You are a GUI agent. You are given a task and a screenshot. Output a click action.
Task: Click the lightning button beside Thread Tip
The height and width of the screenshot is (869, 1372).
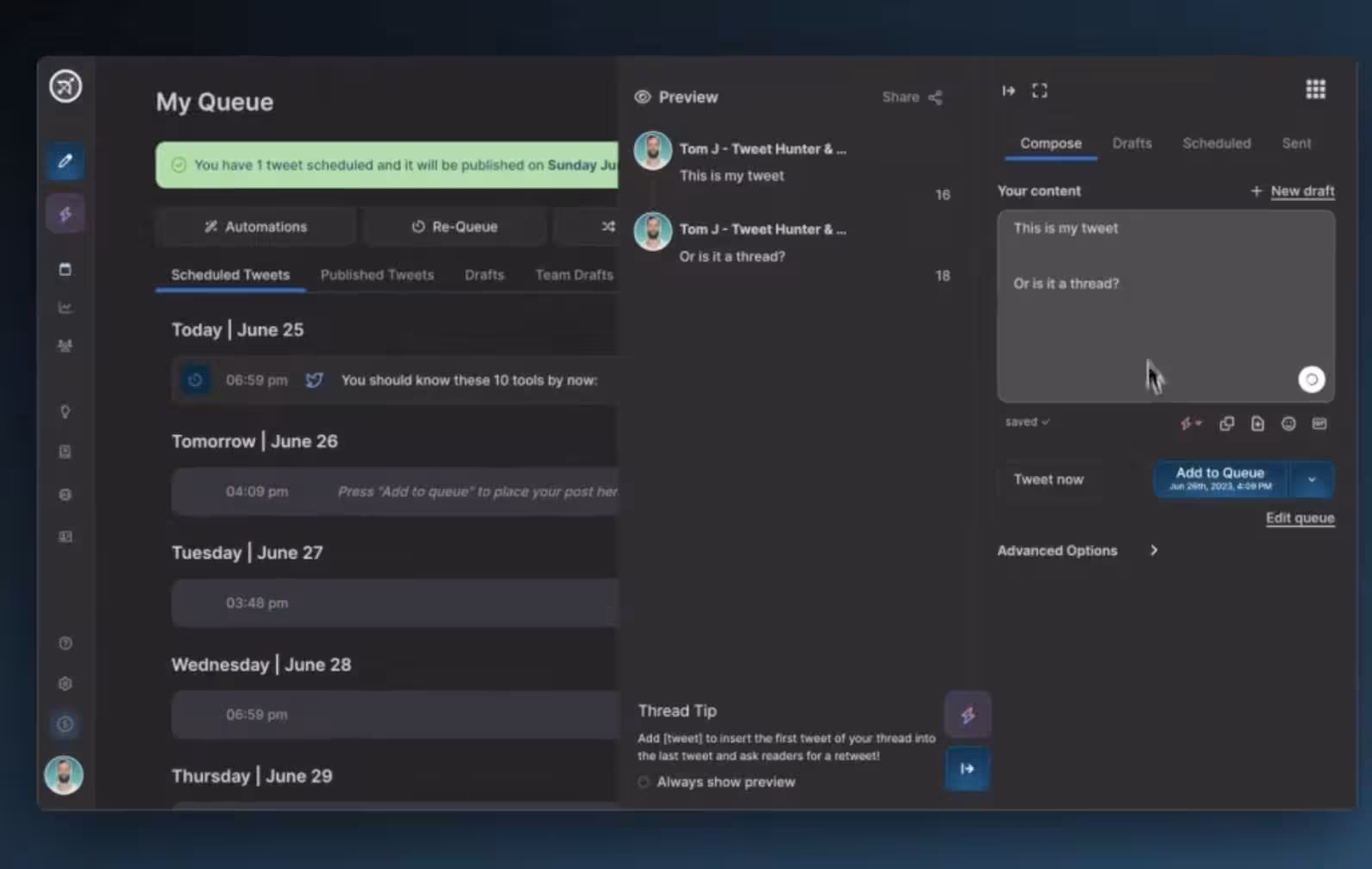tap(967, 715)
